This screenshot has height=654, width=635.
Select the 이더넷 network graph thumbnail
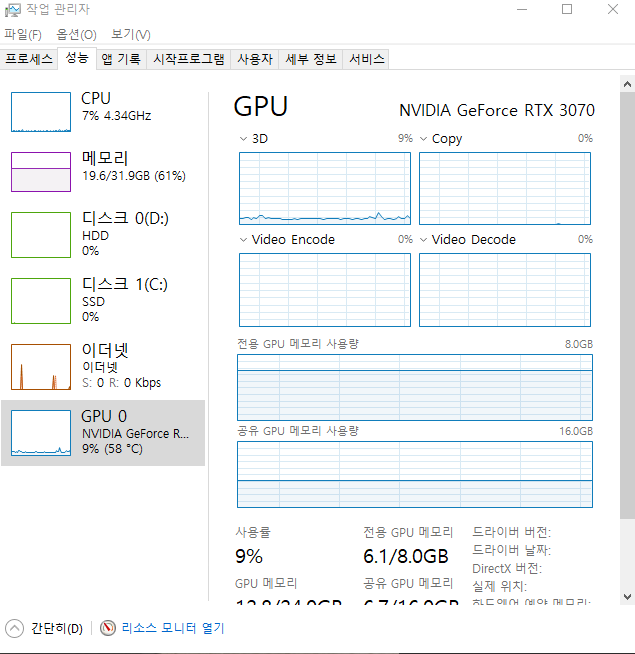tap(41, 367)
